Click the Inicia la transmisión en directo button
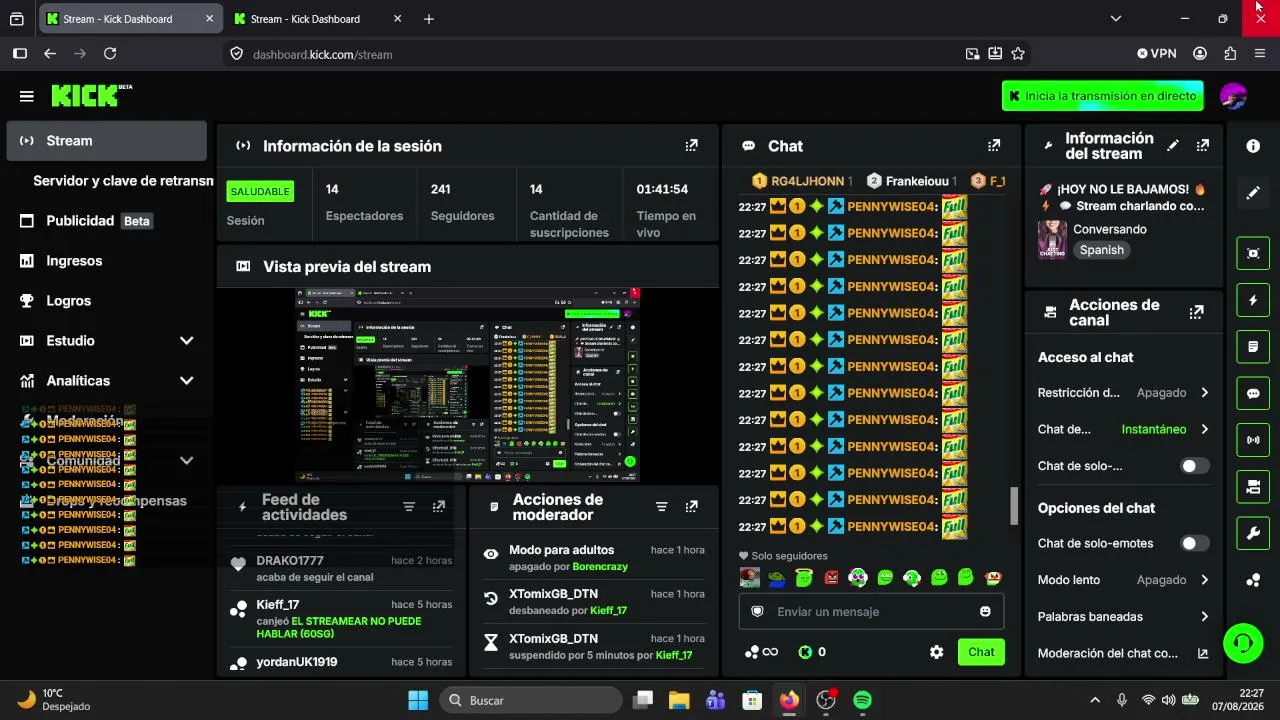The width and height of the screenshot is (1280, 720). pyautogui.click(x=1102, y=96)
